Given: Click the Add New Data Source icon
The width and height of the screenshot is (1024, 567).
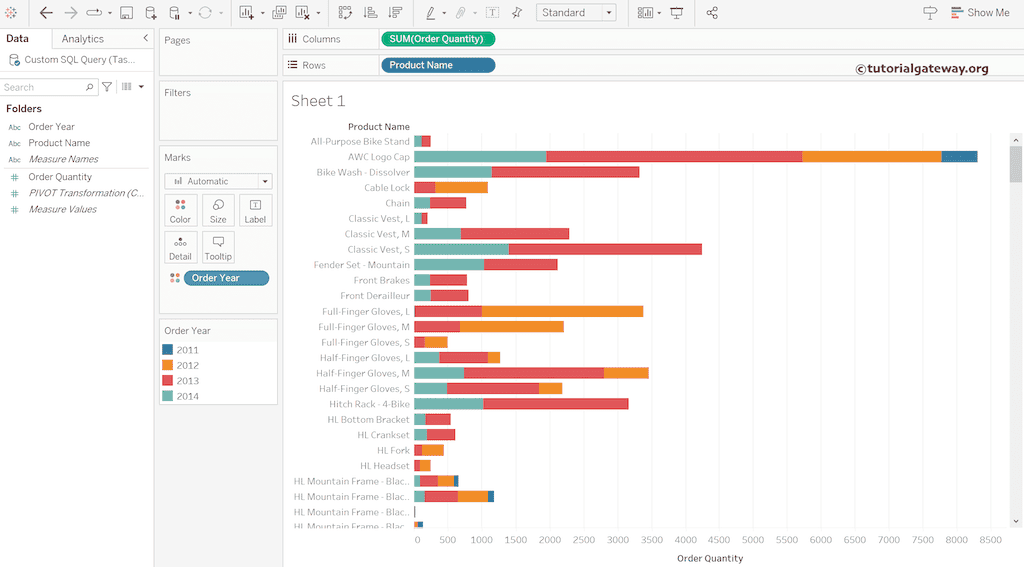Looking at the screenshot, I should coord(151,13).
